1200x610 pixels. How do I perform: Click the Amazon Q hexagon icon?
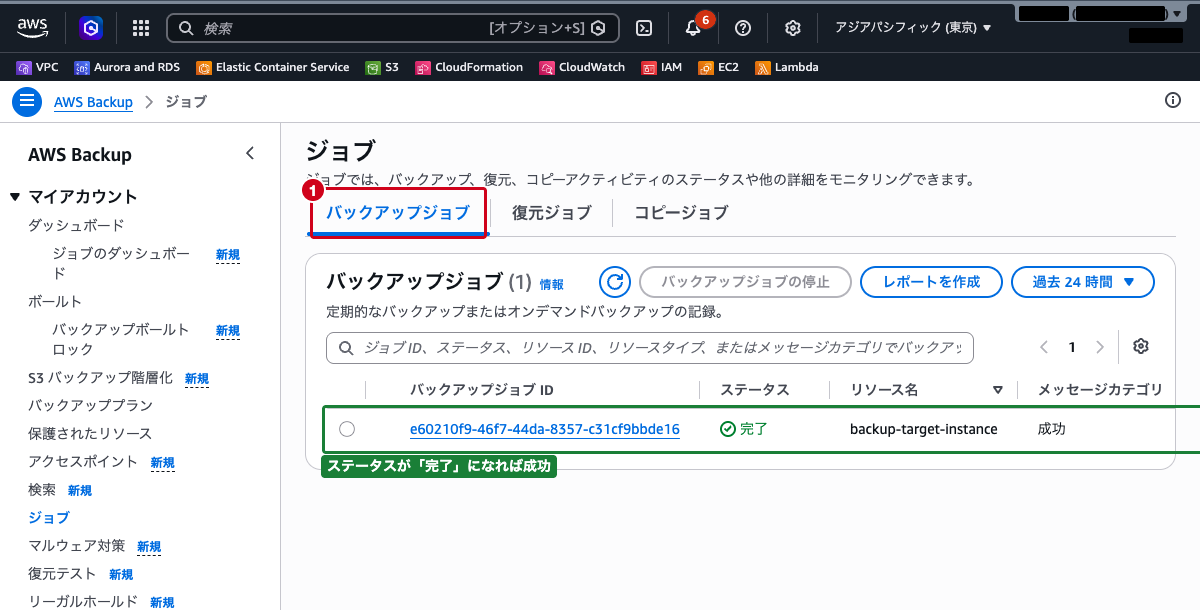point(91,28)
